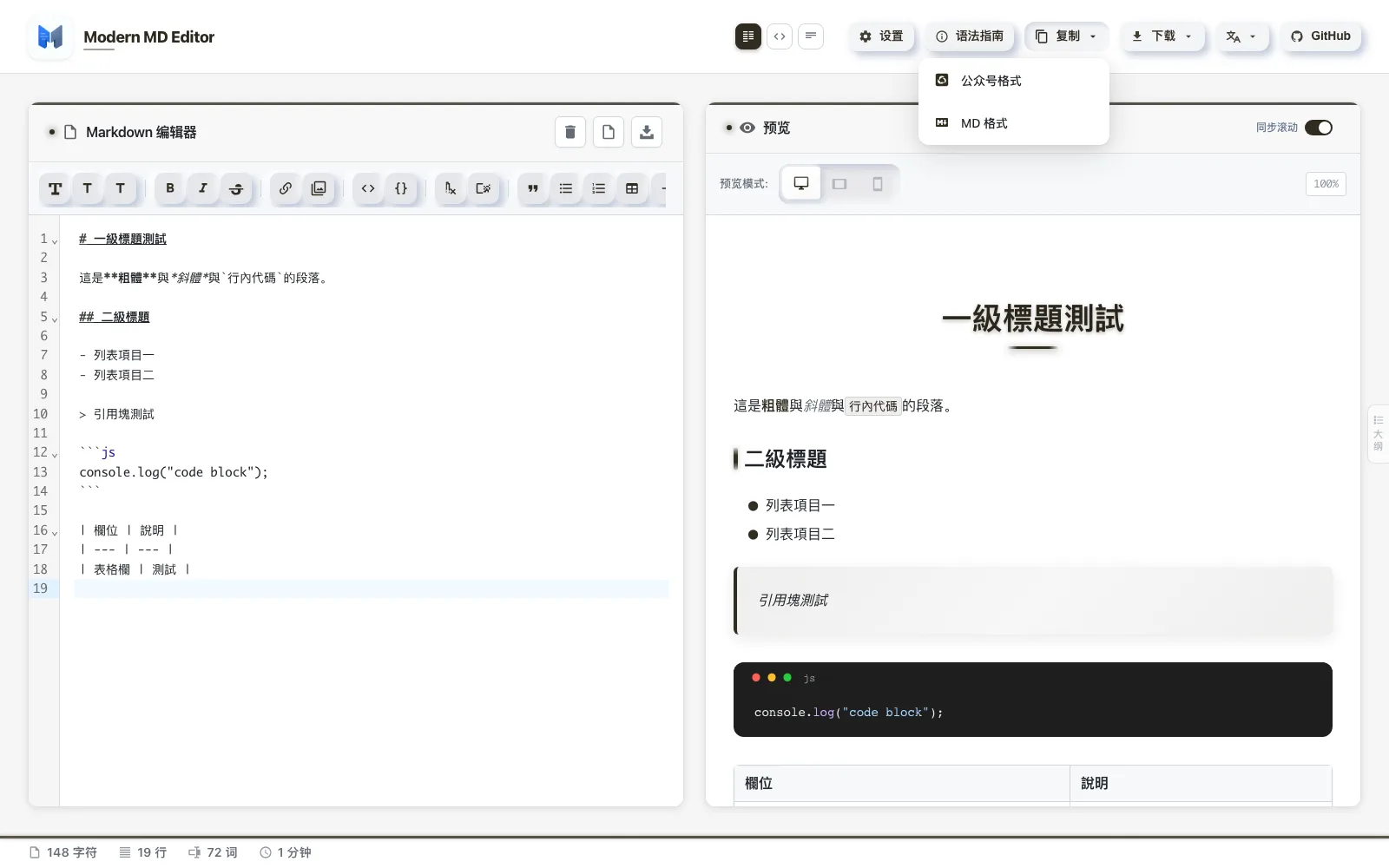Screen dimensions: 1389x868
Task: Insert an image with the picture icon
Action: coord(319,188)
